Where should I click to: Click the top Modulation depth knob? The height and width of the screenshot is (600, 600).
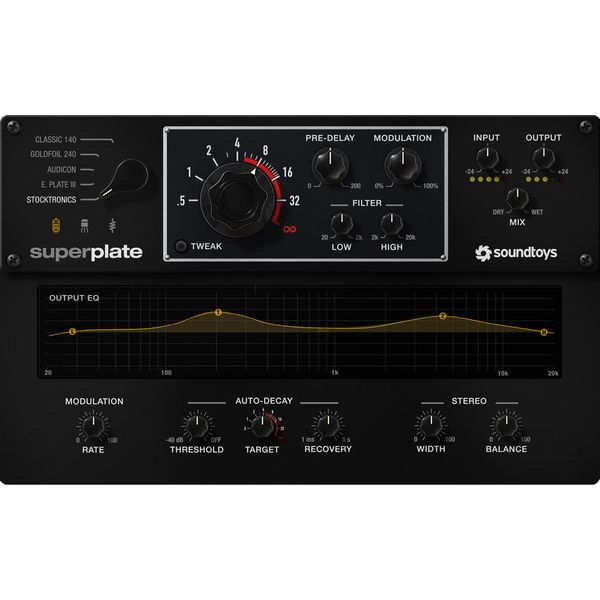click(x=403, y=166)
